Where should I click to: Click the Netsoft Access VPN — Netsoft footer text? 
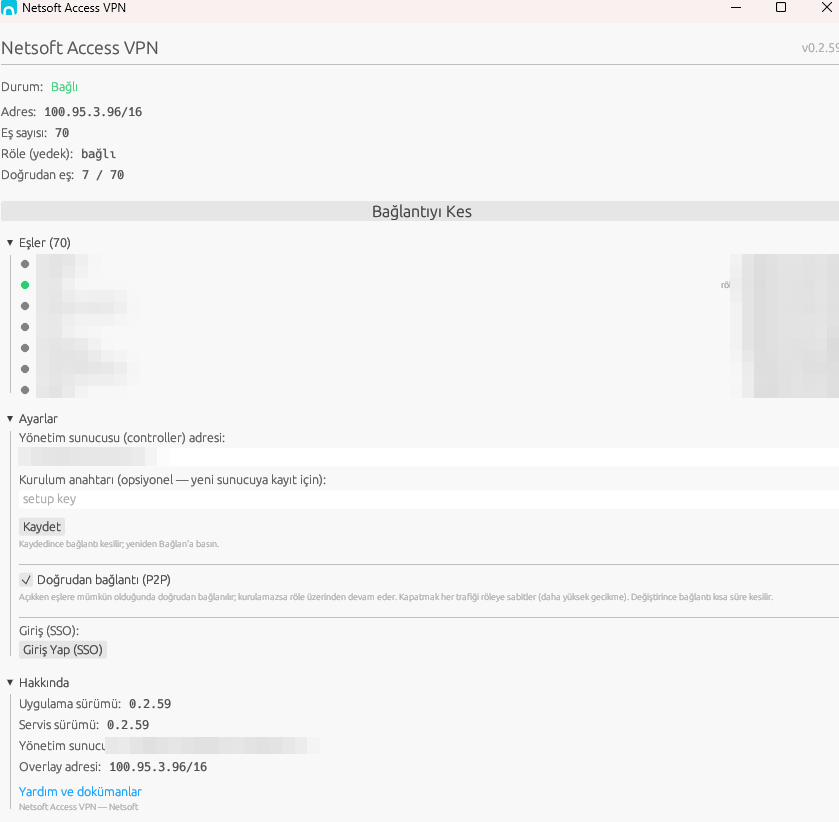click(x=79, y=807)
